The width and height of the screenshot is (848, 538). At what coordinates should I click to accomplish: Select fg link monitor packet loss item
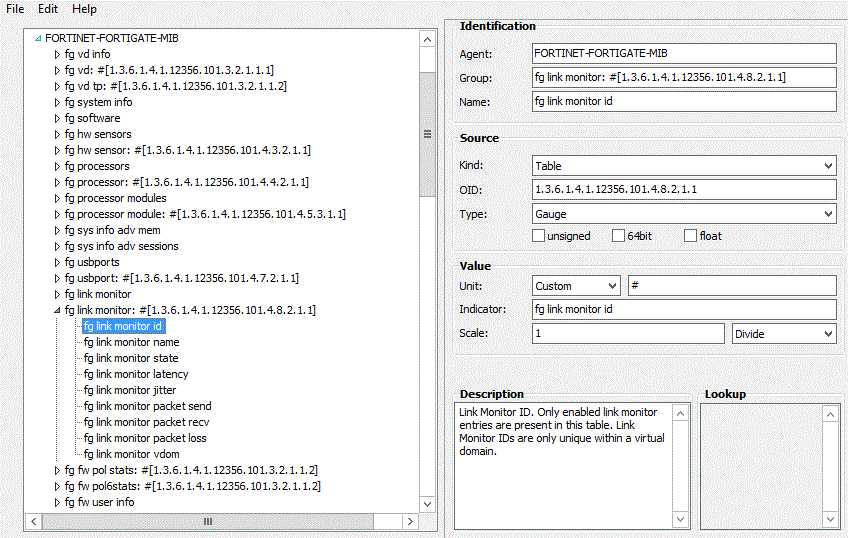145,438
